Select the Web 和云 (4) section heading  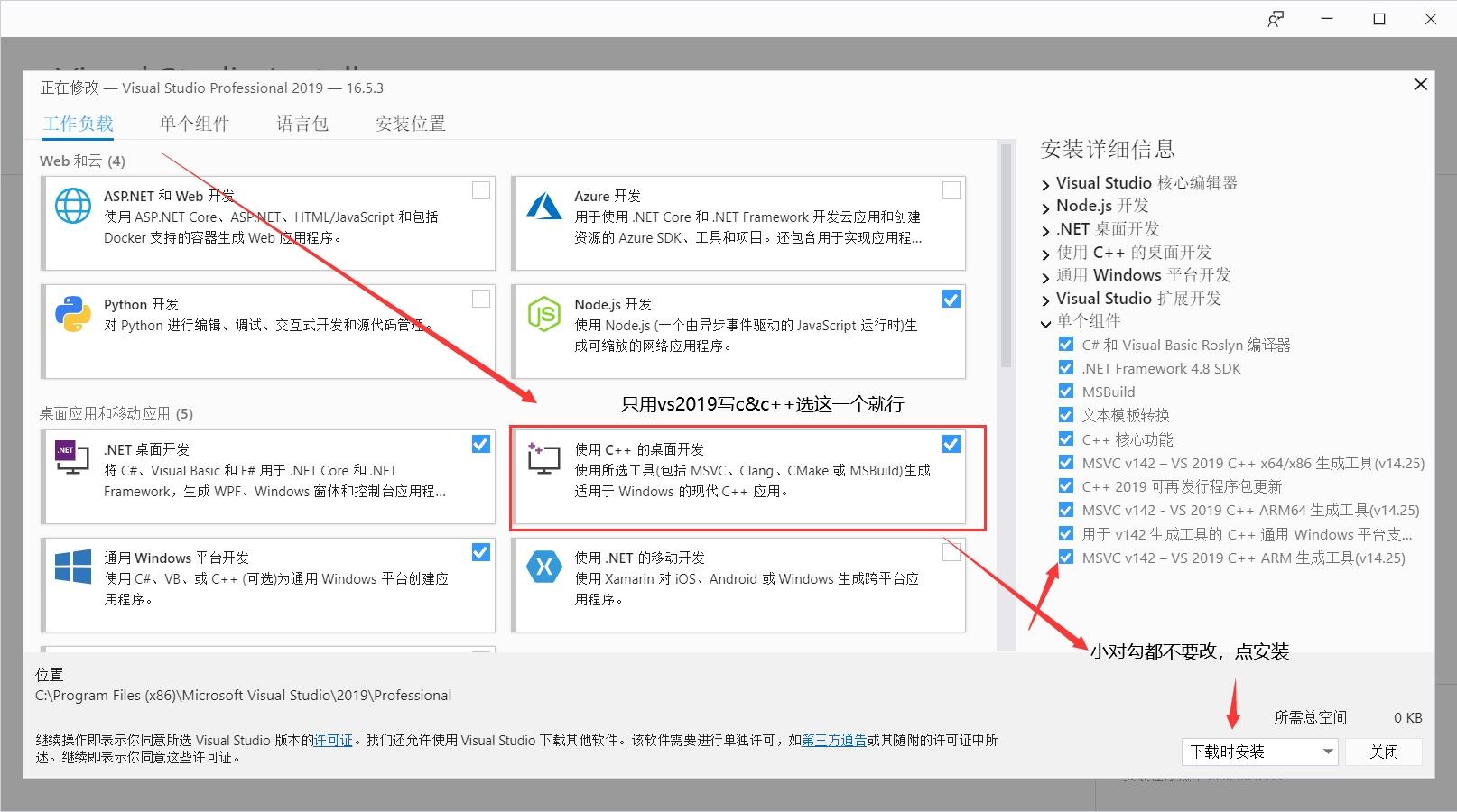coord(82,161)
